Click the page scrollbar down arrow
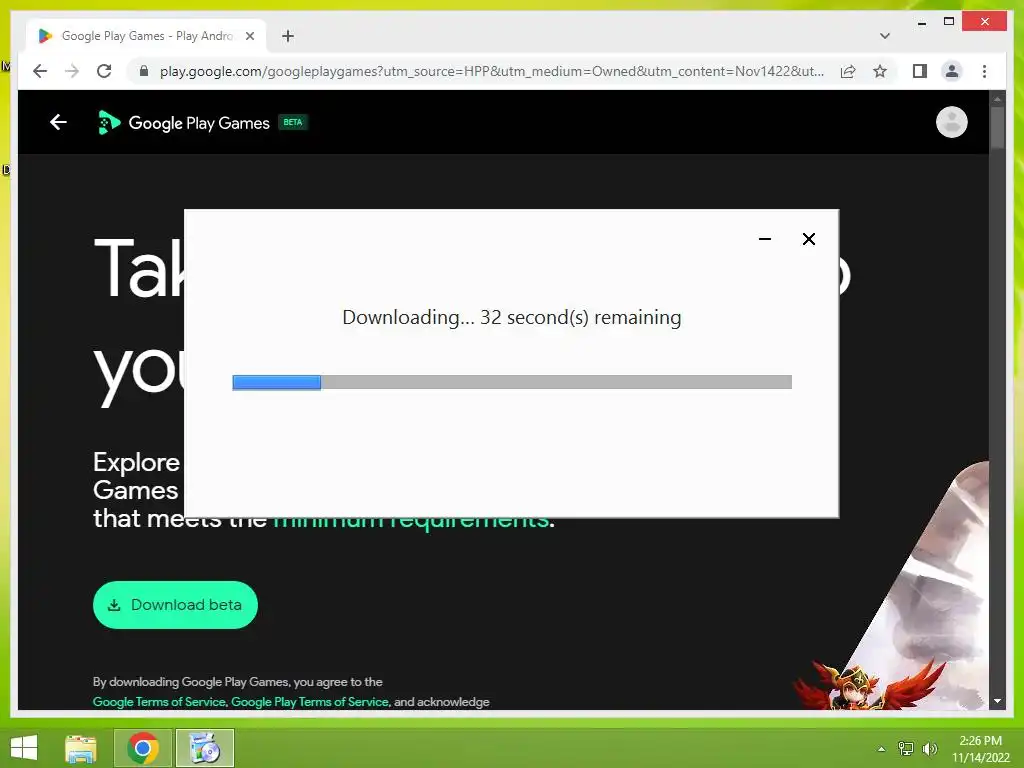 point(997,701)
